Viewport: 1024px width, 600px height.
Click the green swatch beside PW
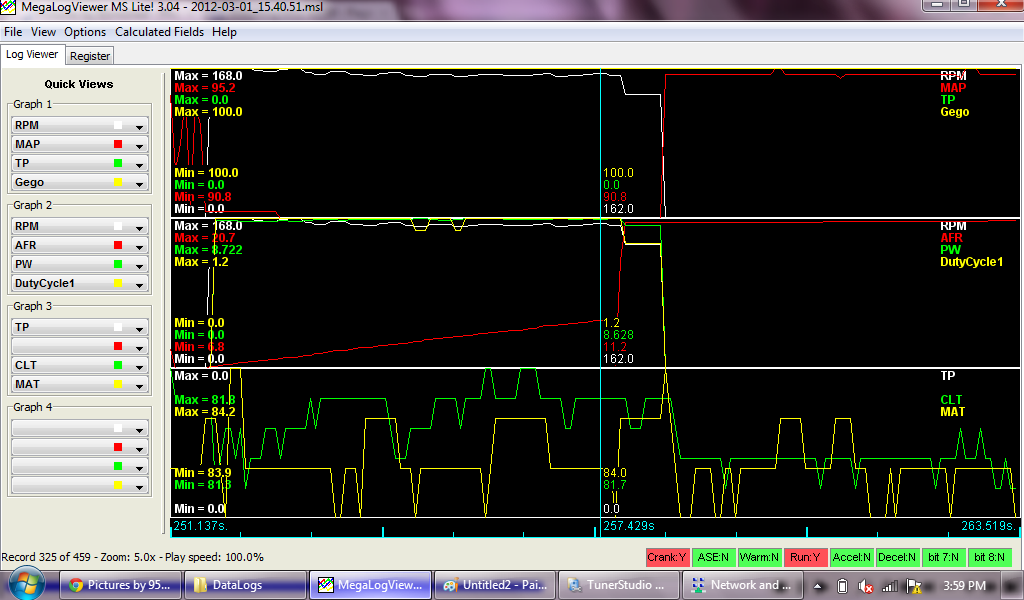click(x=118, y=264)
